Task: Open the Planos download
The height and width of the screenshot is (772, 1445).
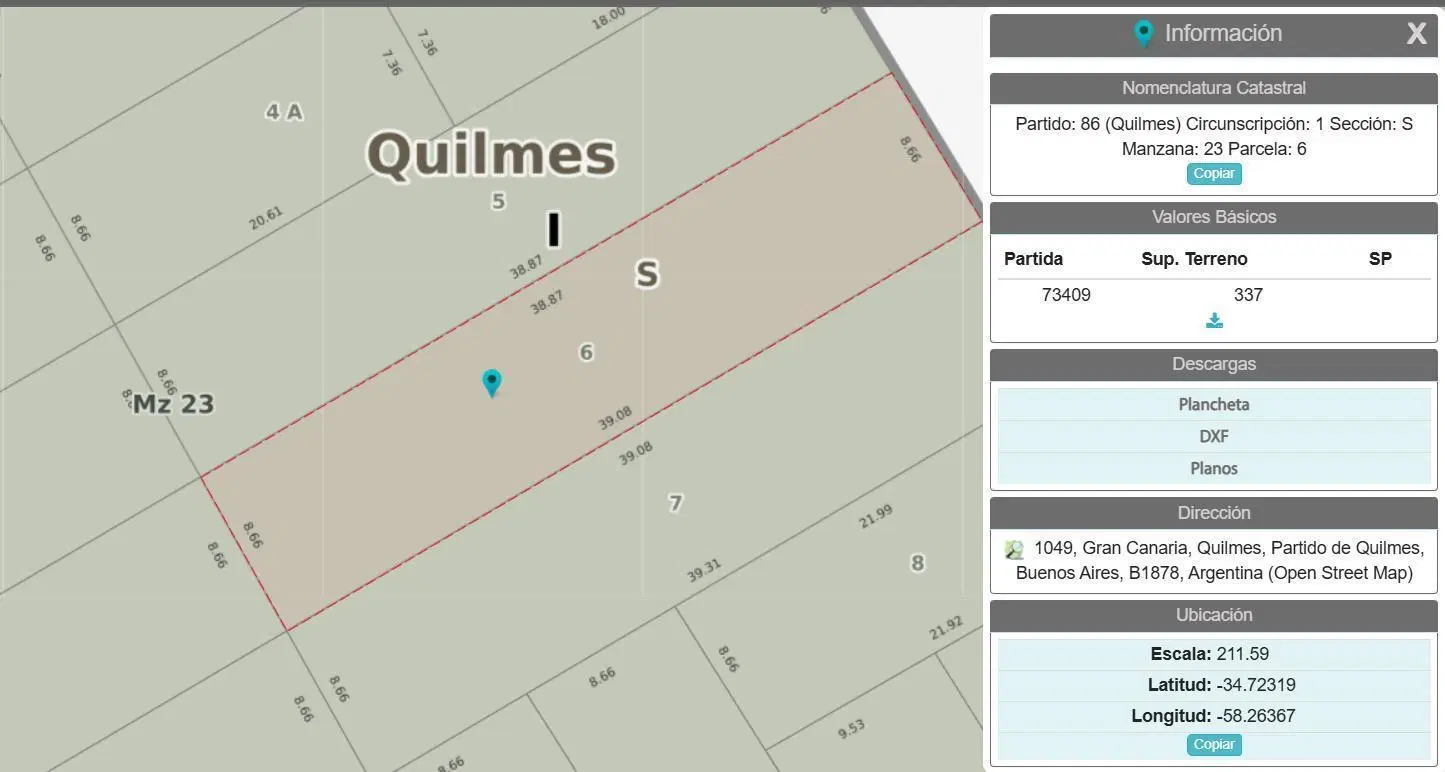Action: pyautogui.click(x=1214, y=468)
